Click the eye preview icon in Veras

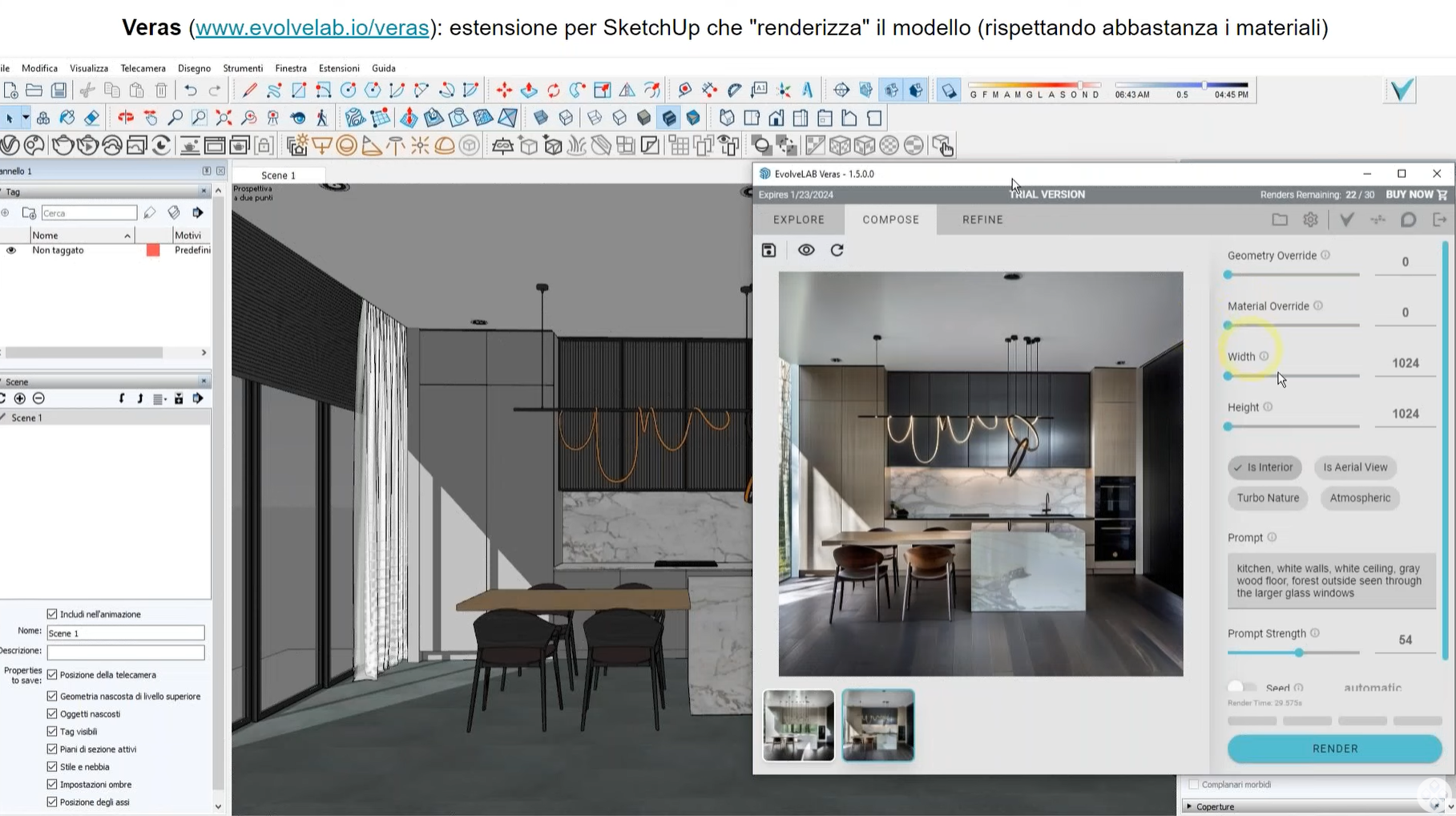tap(806, 250)
